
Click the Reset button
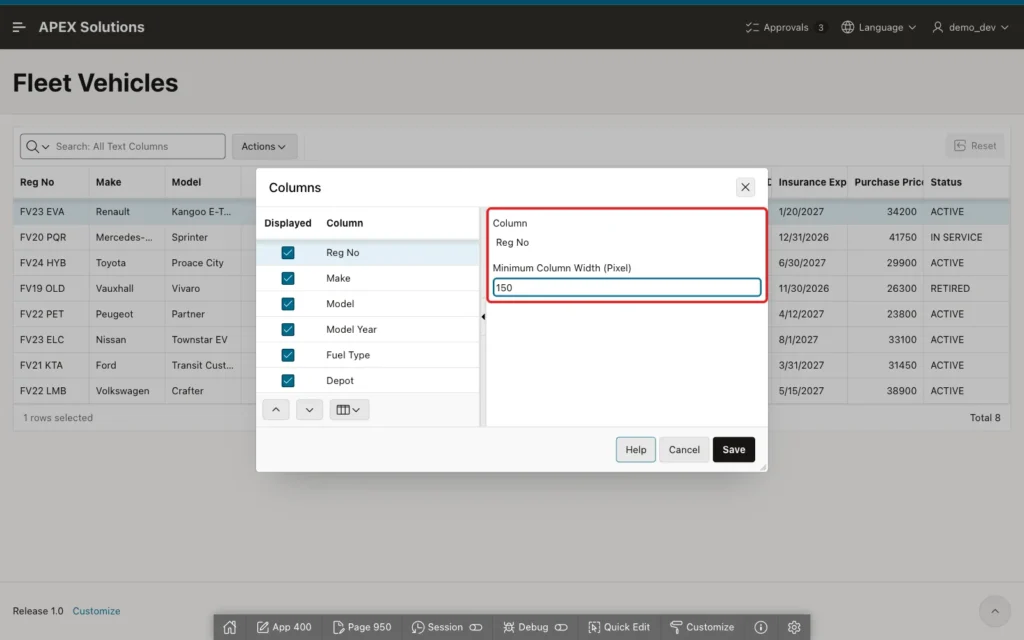975,146
